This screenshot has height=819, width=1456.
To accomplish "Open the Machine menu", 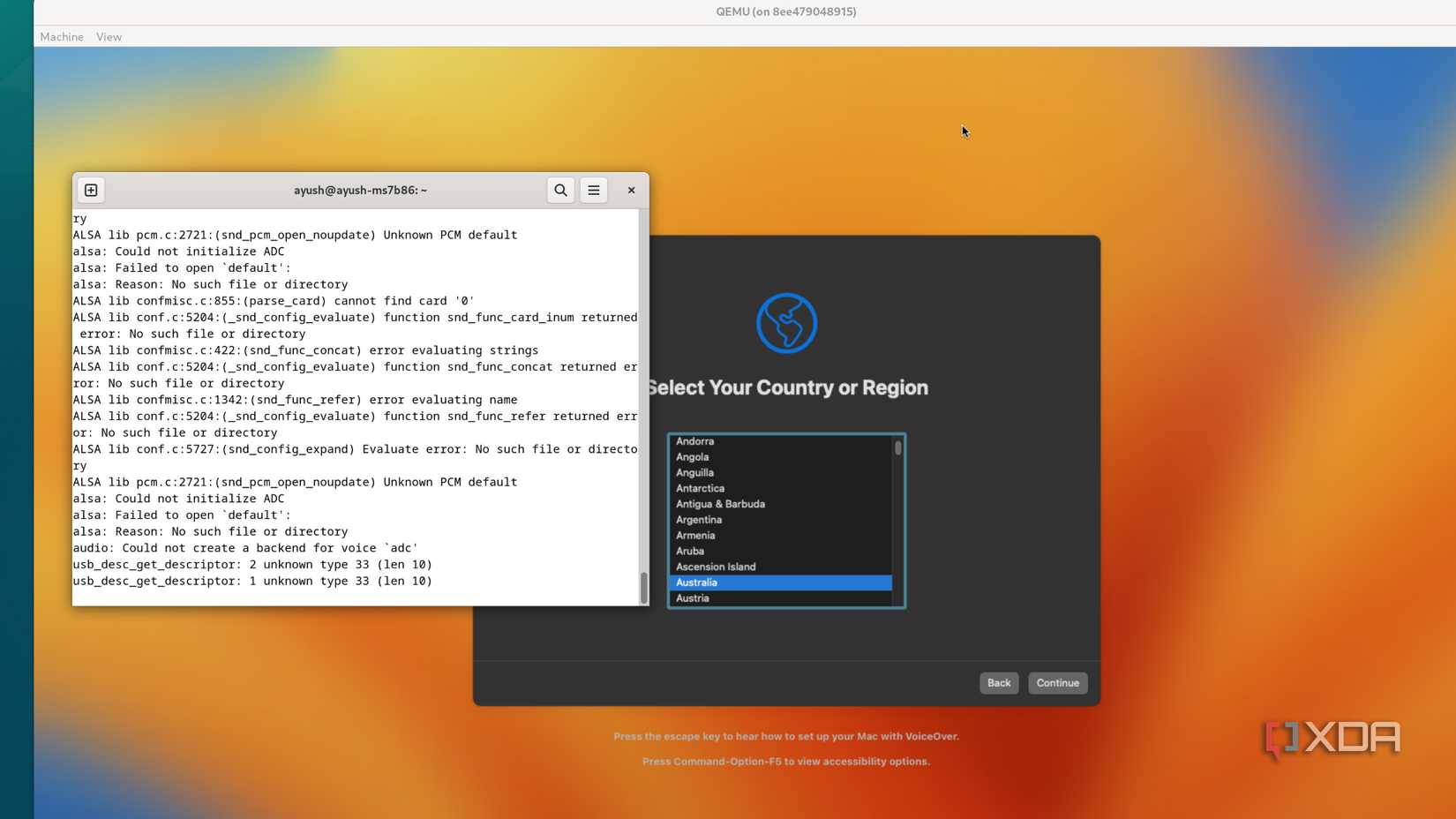I will 61,36.
